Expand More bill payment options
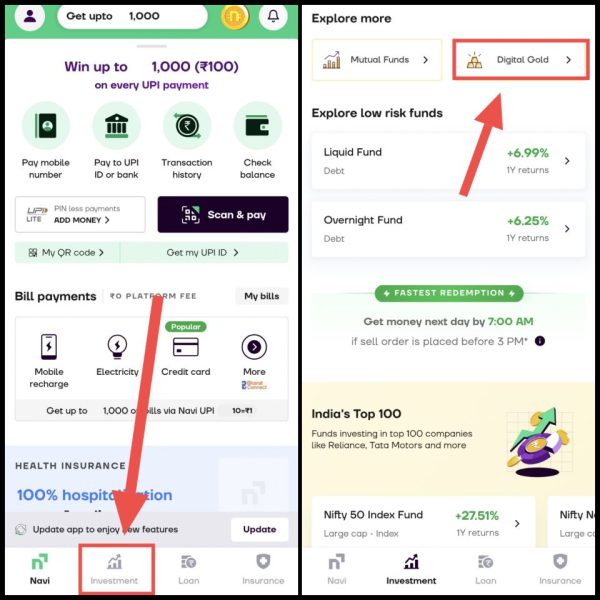The image size is (600, 600). pos(254,347)
